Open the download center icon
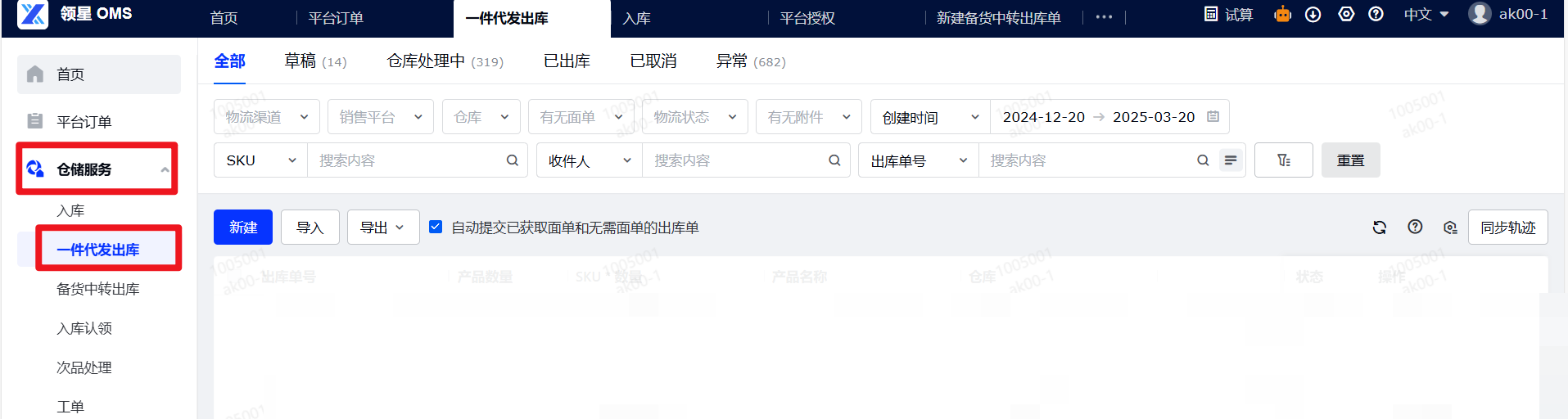Screen dimensions: 1568x419 tap(1313, 15)
